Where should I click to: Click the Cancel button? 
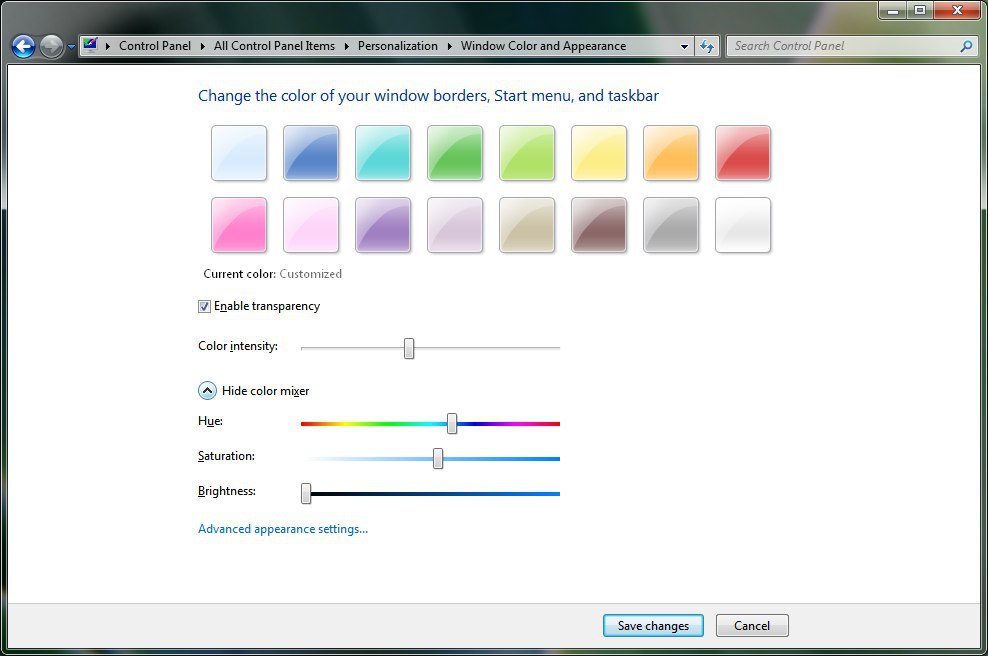tap(752, 626)
